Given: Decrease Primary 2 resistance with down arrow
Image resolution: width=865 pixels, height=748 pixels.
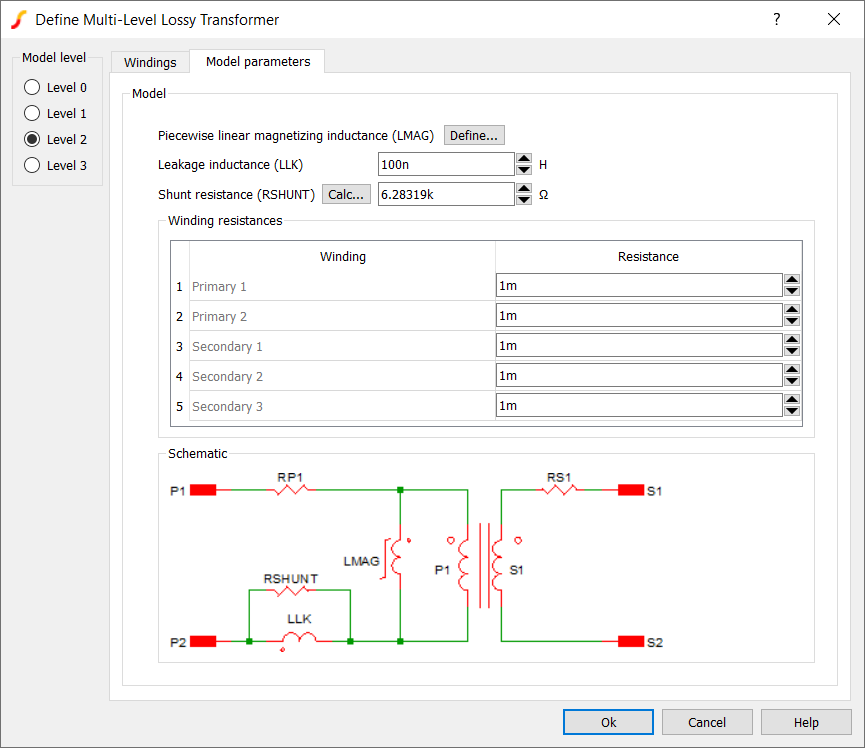Looking at the screenshot, I should (x=792, y=322).
